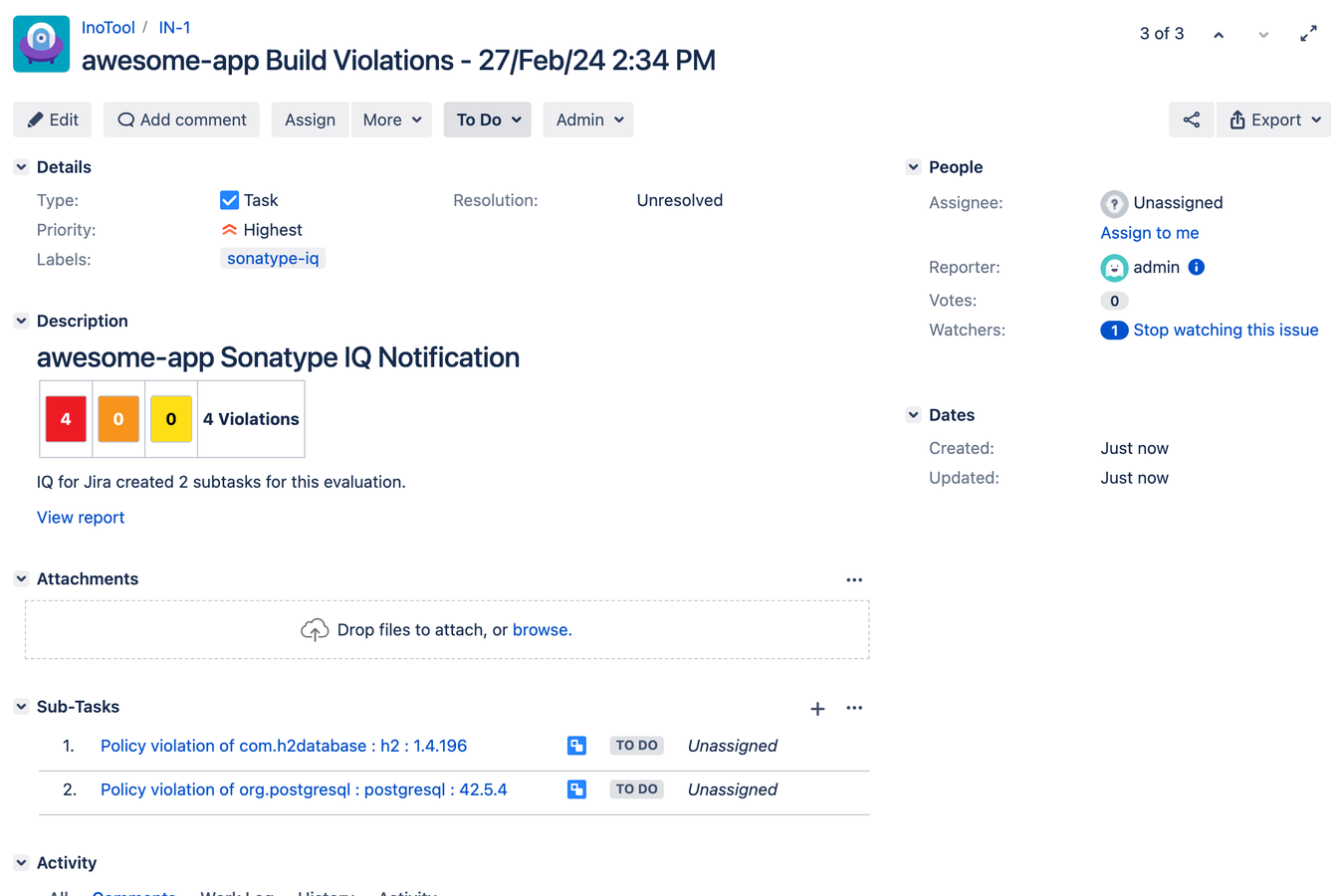Click the issue title heading
The image size is (1343, 896).
click(398, 61)
